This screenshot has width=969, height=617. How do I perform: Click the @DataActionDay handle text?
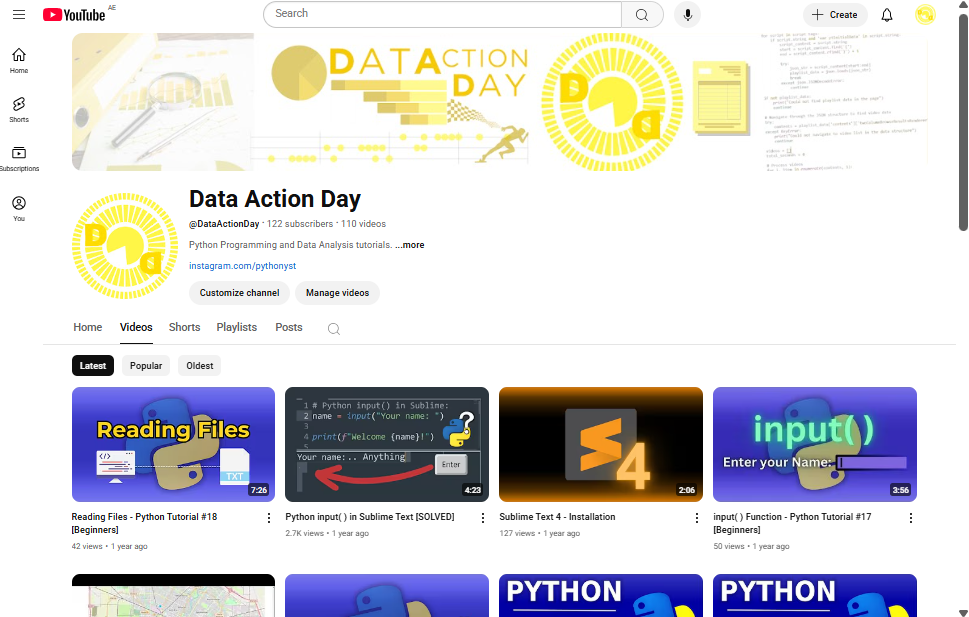[x=224, y=224]
